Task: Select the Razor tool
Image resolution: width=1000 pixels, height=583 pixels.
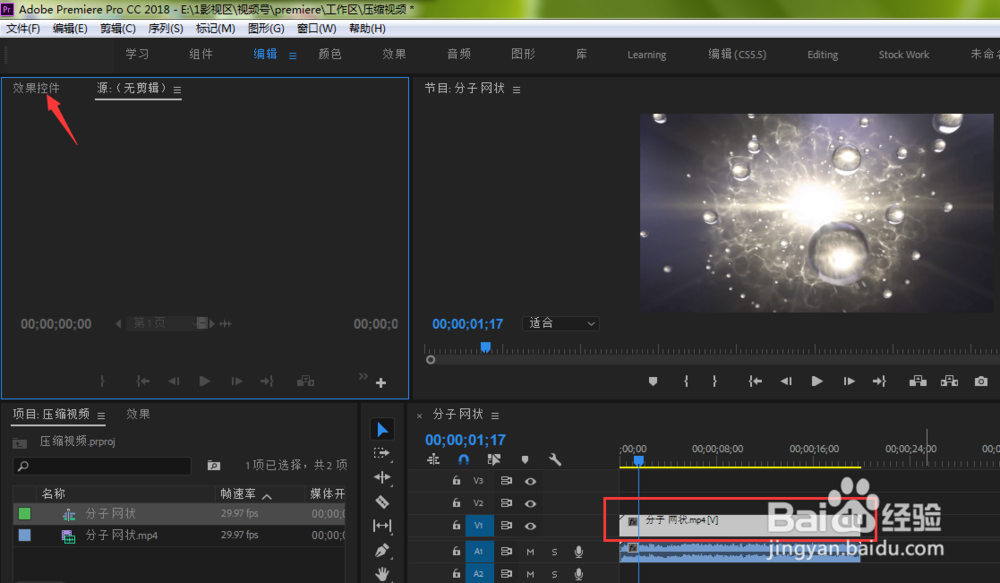Action: (382, 502)
